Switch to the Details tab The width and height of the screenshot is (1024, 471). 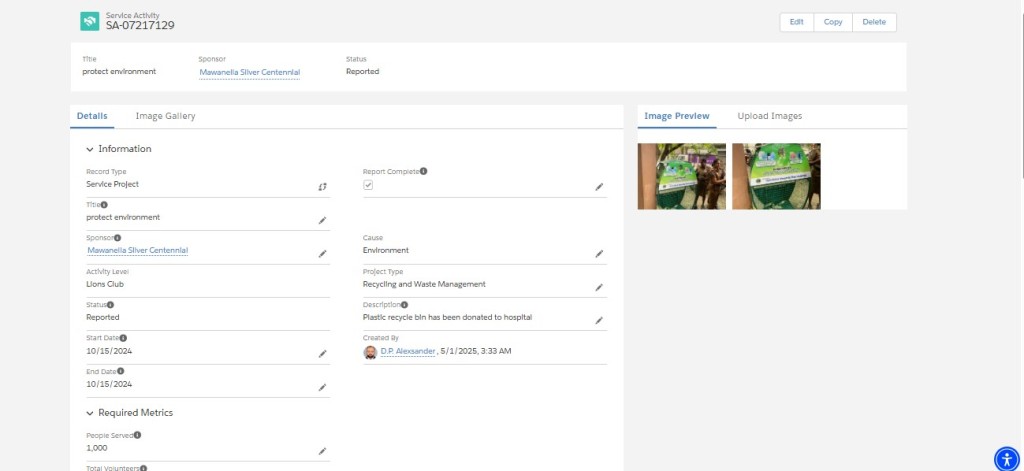(x=92, y=116)
